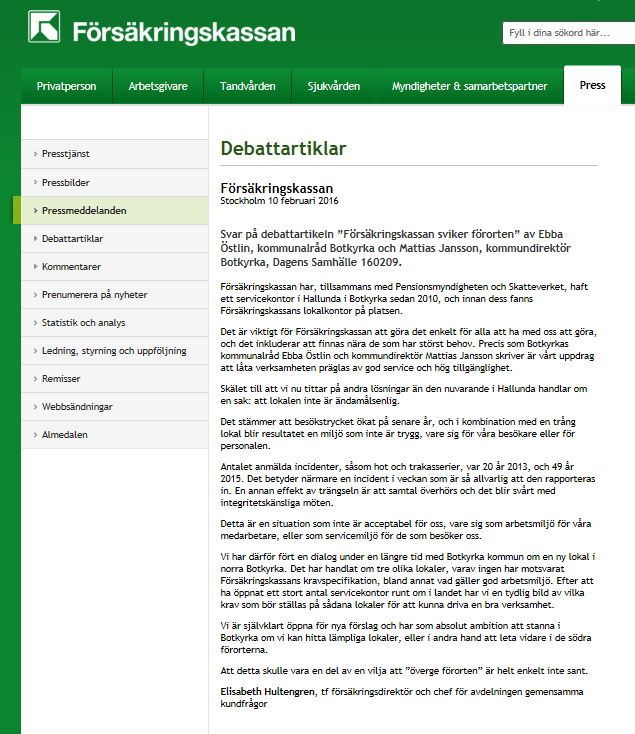Click the arrow beside Statistik och analys
635x734 pixels.
point(35,323)
